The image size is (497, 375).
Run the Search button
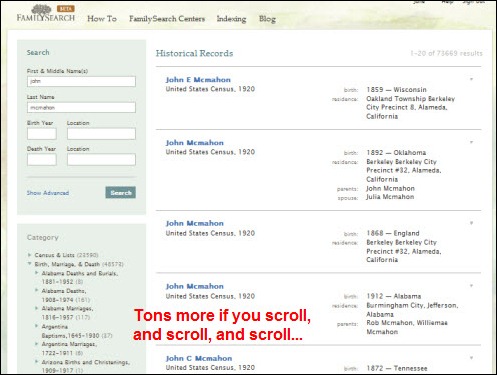[121, 192]
